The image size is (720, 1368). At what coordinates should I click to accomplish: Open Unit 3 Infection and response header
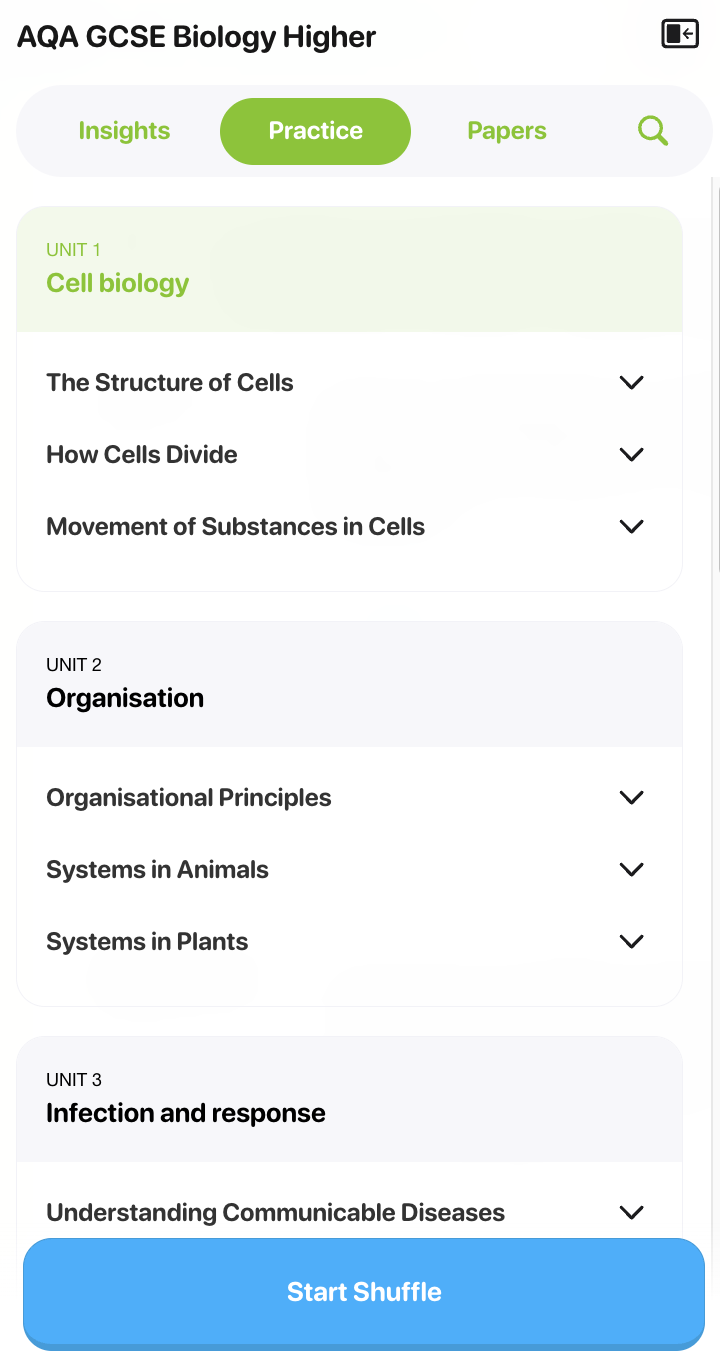(349, 1099)
